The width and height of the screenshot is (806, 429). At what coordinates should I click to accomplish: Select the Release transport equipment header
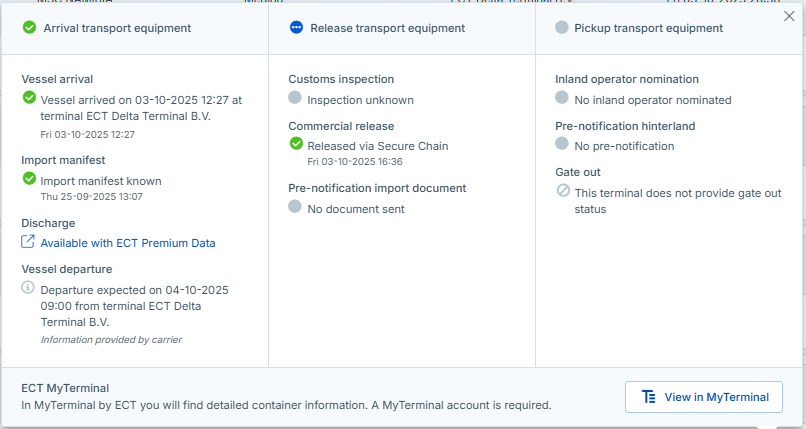pos(388,28)
